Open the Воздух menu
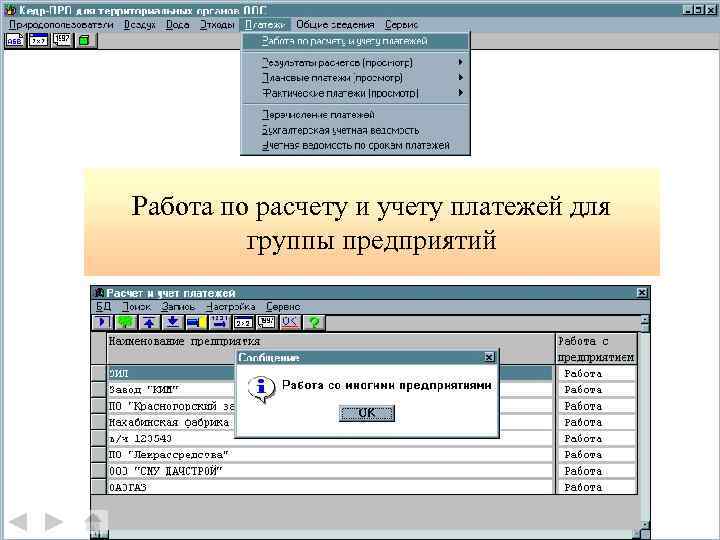This screenshot has width=720, height=540. (x=140, y=25)
